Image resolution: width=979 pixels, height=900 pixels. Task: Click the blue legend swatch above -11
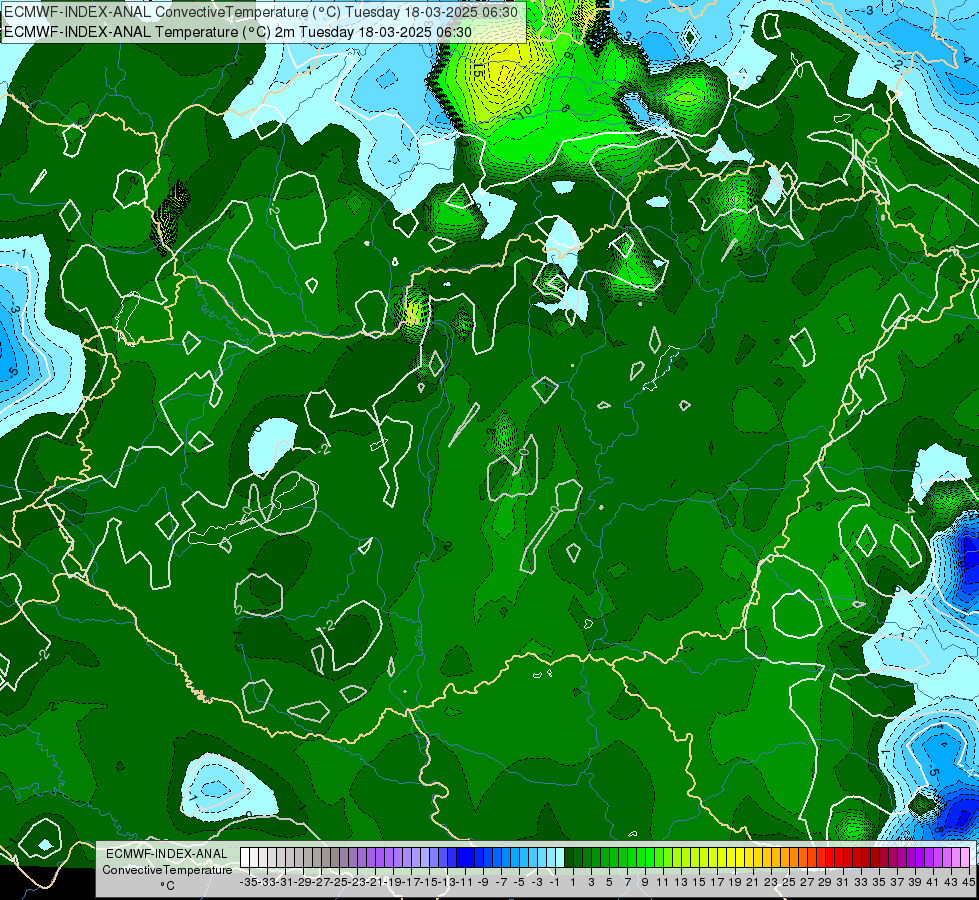click(461, 857)
